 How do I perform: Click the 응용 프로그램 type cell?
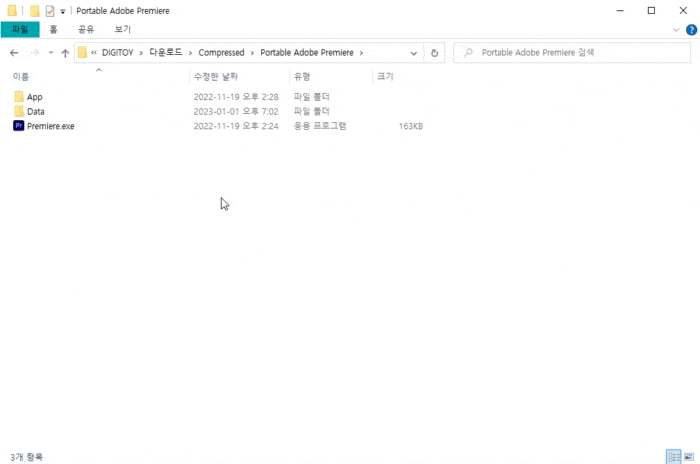tap(320, 126)
